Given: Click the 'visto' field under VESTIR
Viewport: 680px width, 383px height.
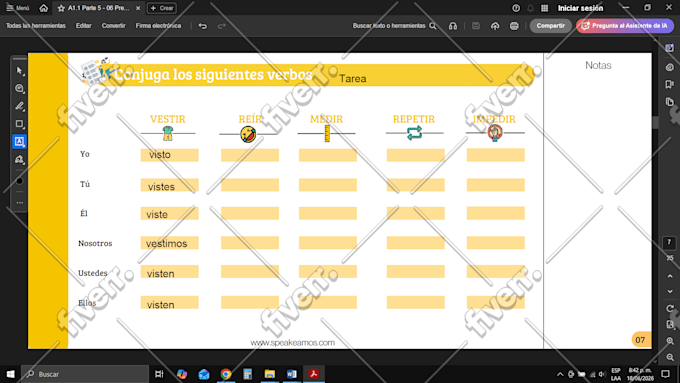Looking at the screenshot, I should point(170,155).
